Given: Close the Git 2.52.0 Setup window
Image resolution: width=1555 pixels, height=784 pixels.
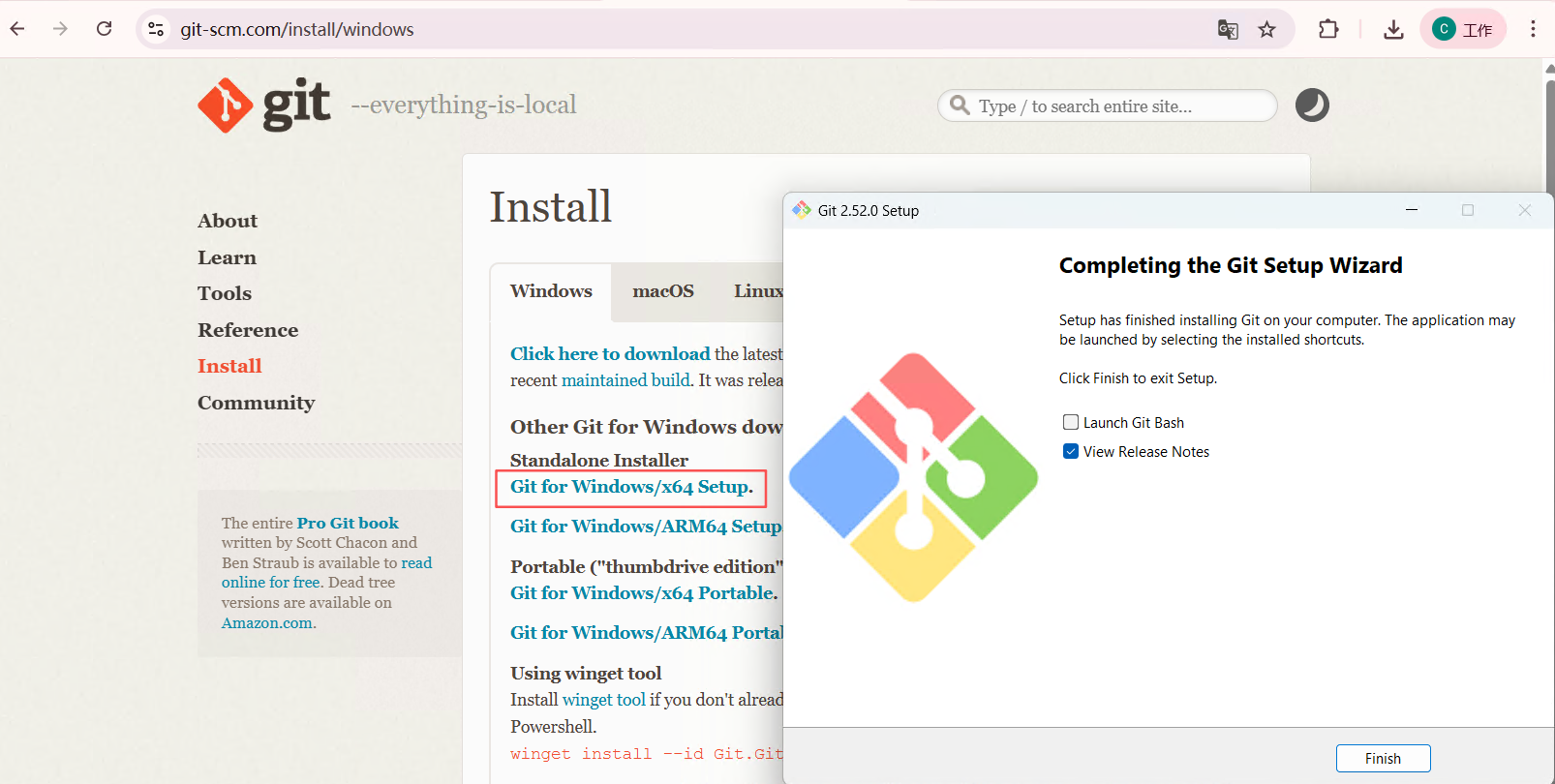Looking at the screenshot, I should pyautogui.click(x=1525, y=210).
